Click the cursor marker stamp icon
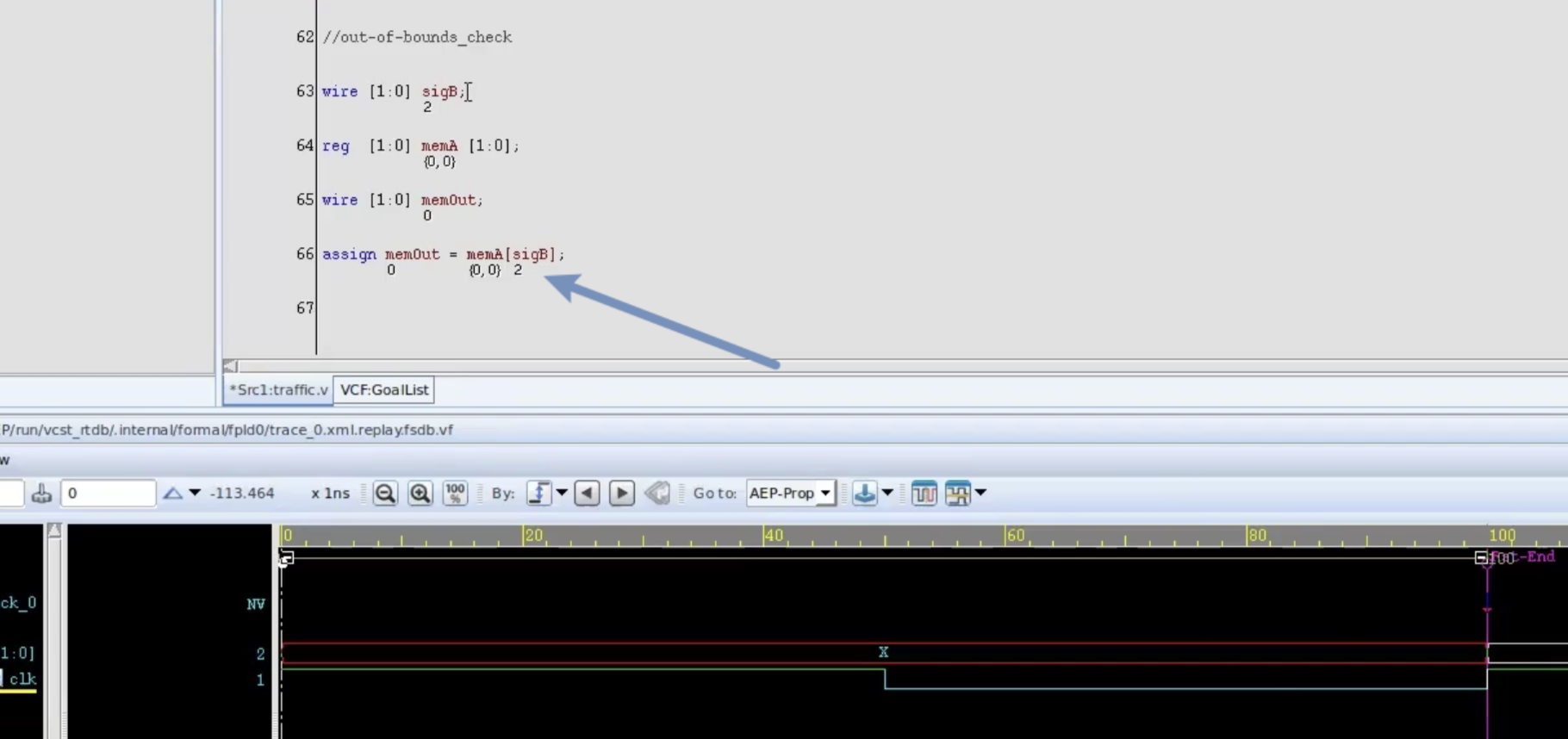 coord(41,494)
